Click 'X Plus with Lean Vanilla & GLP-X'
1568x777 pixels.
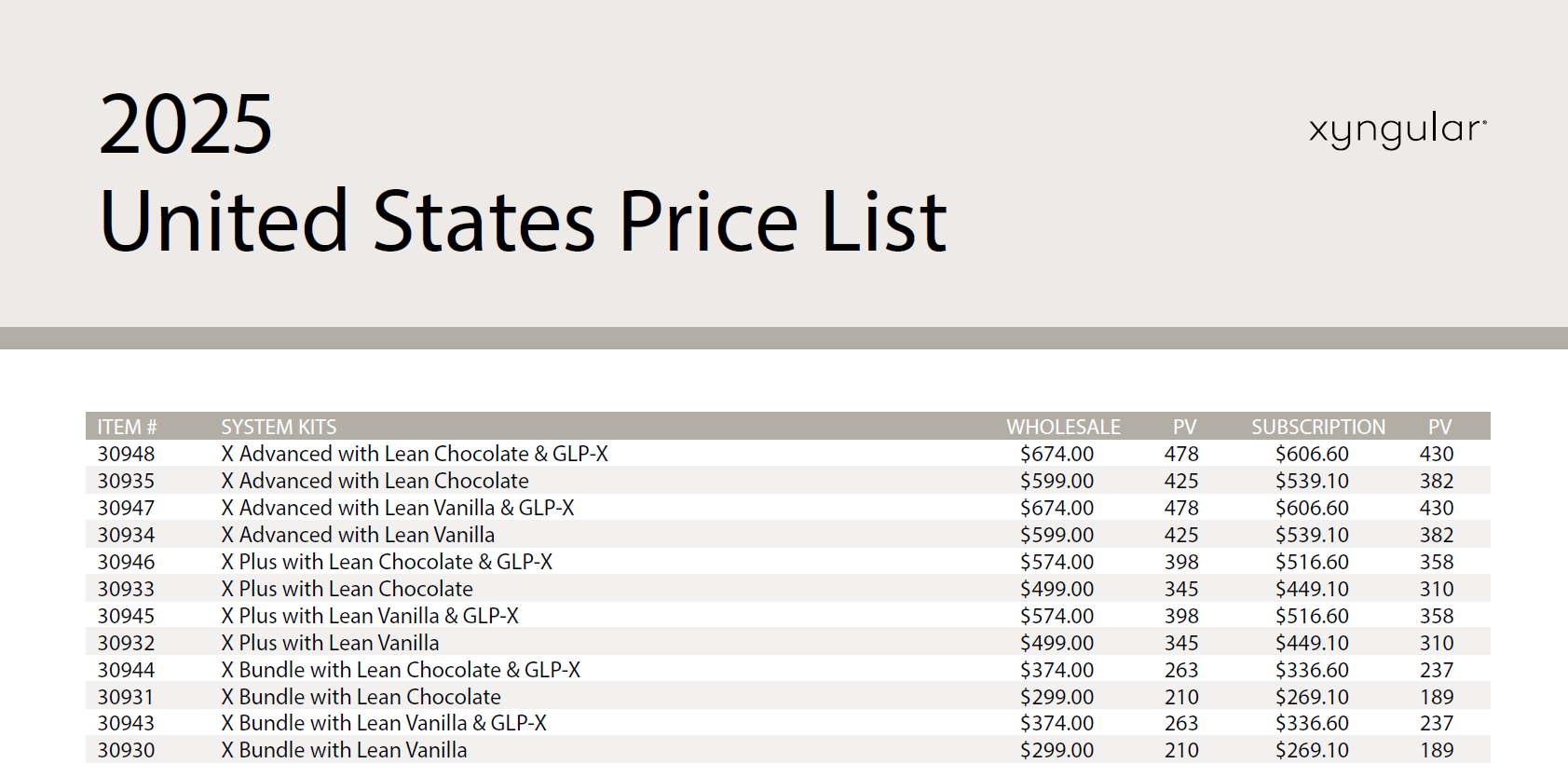(370, 616)
